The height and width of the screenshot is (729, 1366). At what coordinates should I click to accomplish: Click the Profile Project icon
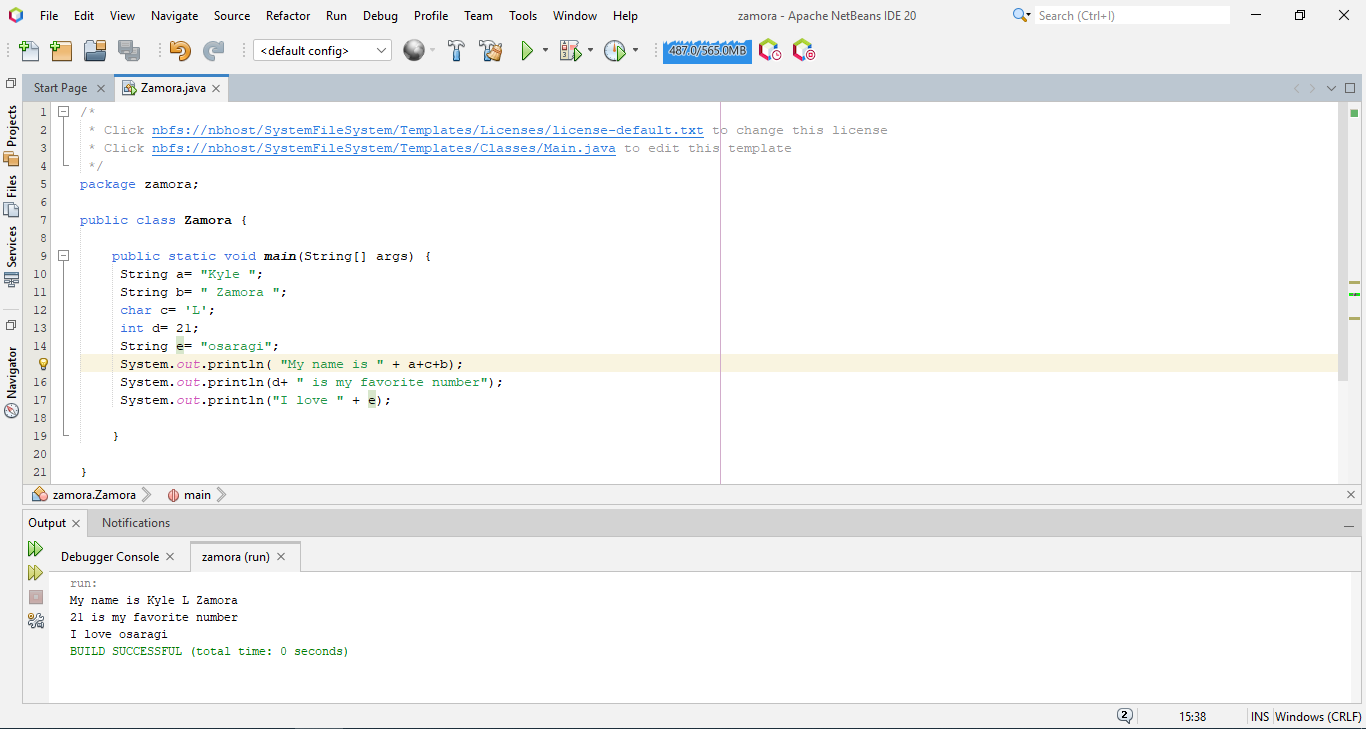click(x=614, y=51)
